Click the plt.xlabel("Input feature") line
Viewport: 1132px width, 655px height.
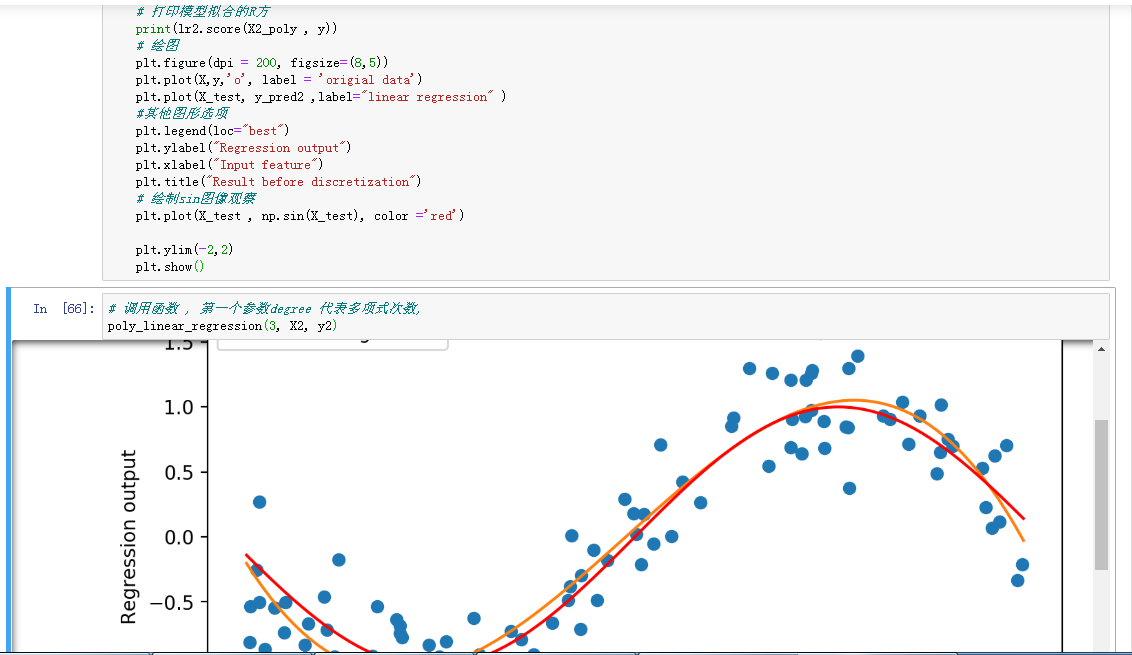(x=229, y=165)
